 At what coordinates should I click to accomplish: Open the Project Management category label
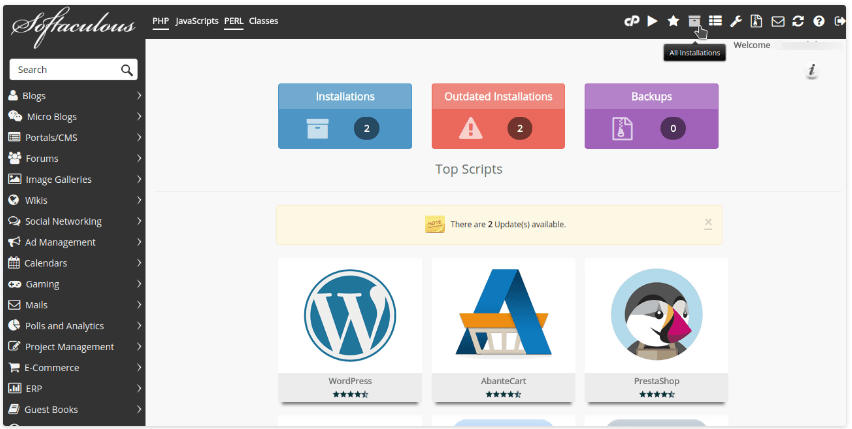tap(70, 346)
